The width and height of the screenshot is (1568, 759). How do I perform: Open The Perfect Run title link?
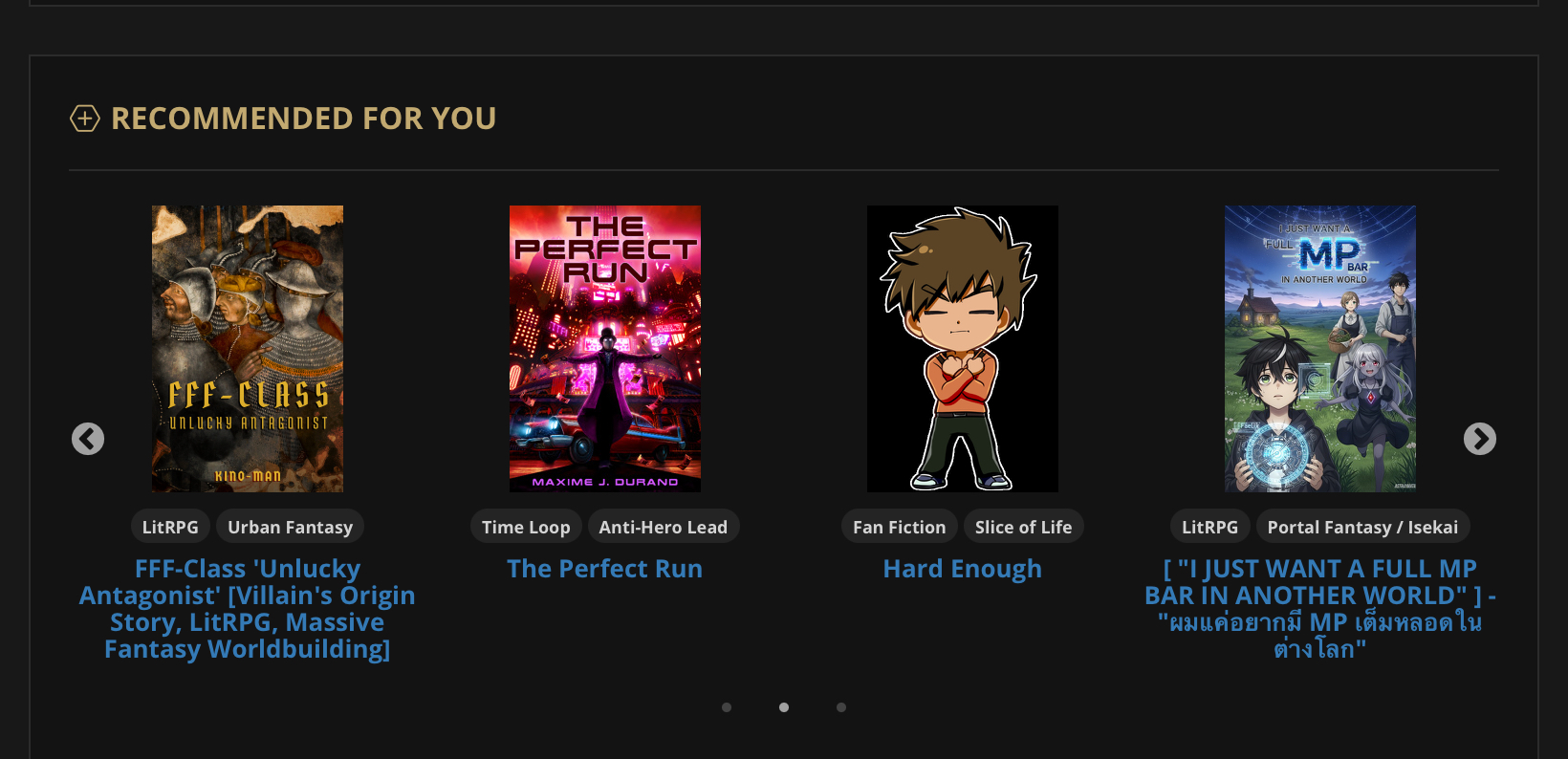605,569
